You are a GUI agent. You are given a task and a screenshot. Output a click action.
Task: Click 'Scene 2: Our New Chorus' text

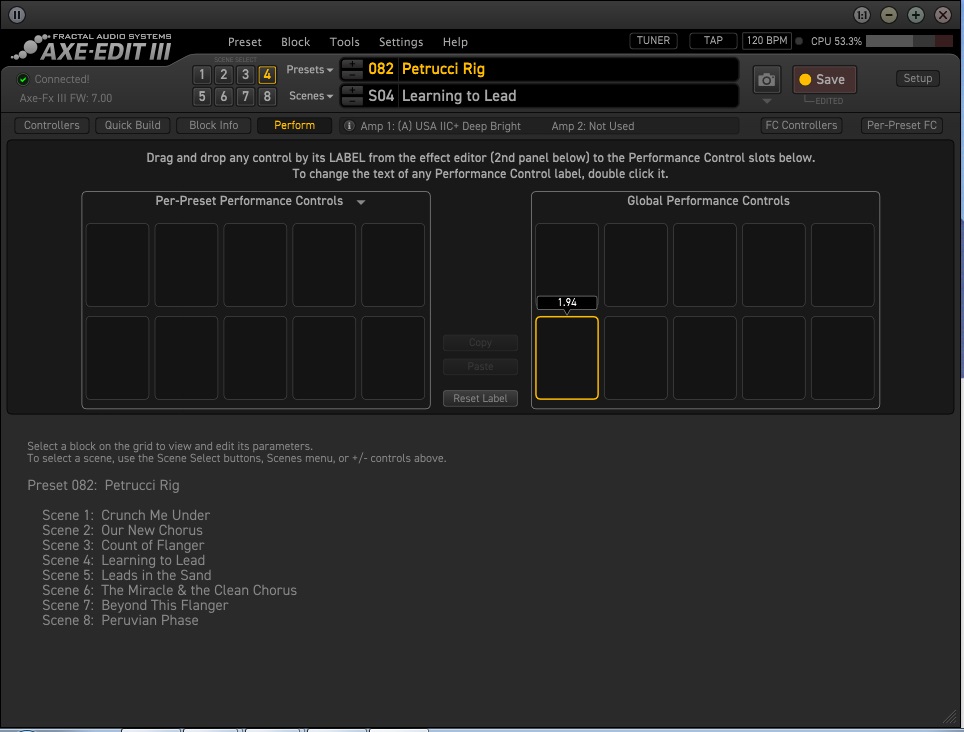[x=122, y=530]
